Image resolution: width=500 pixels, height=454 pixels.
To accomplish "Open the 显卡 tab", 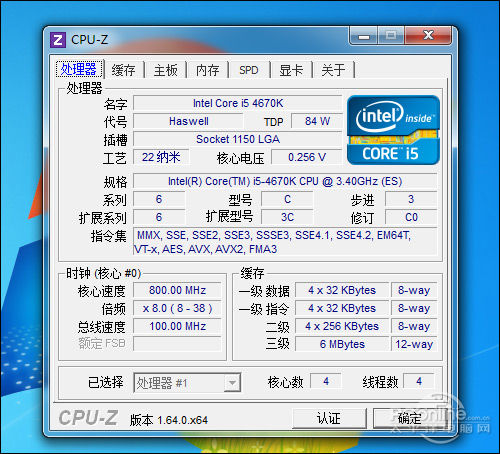I will pos(291,70).
